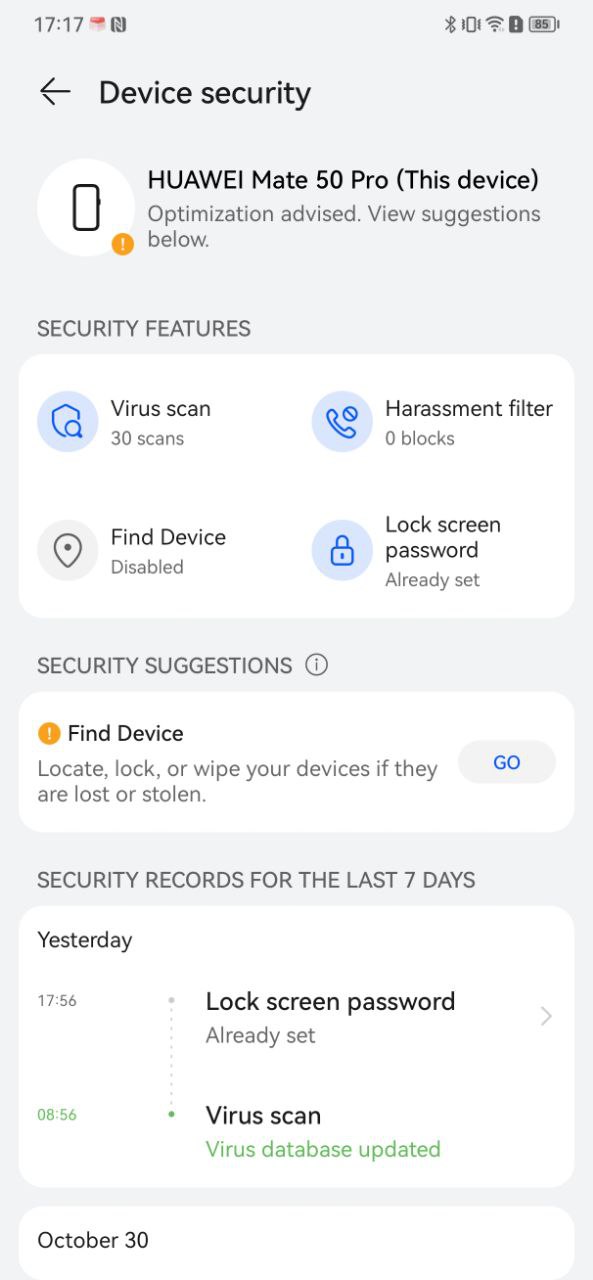Tap the Harassment filter phone icon
The height and width of the screenshot is (1280, 593).
tap(342, 421)
